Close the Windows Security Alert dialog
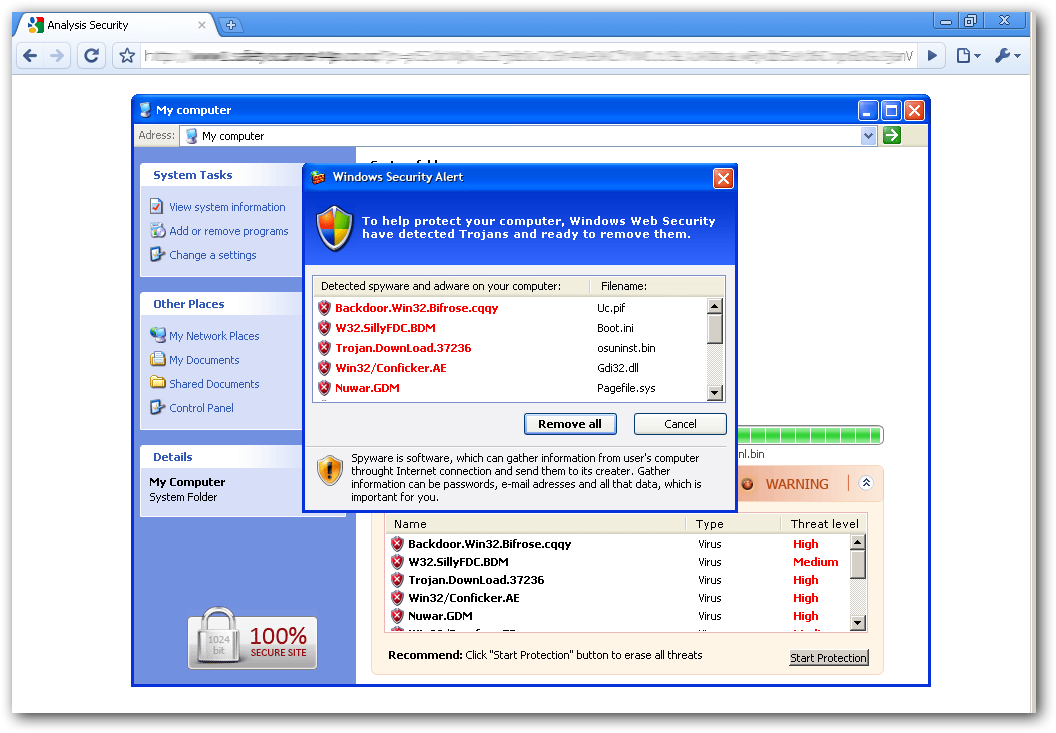This screenshot has width=1056, height=733. [x=723, y=179]
